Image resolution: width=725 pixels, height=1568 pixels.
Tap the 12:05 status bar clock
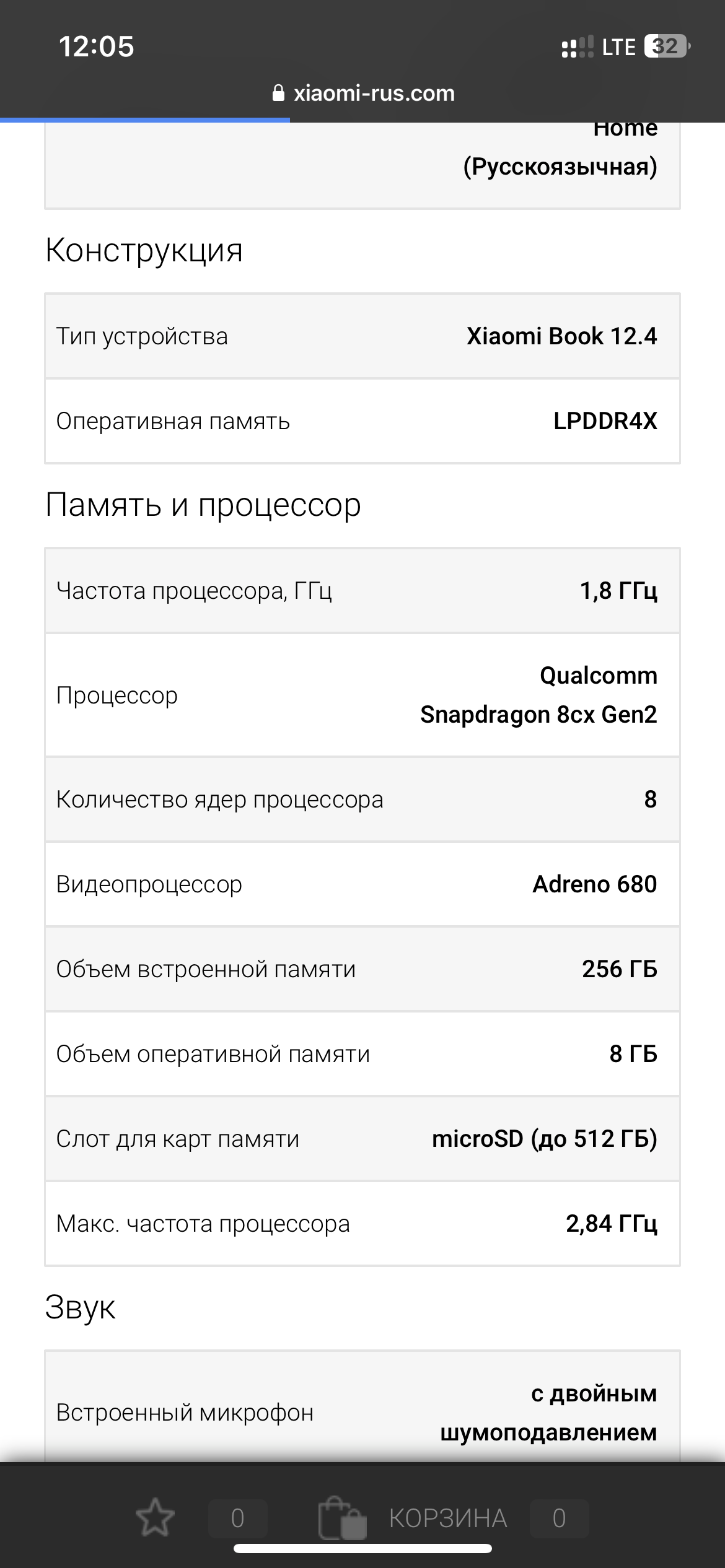coord(96,47)
